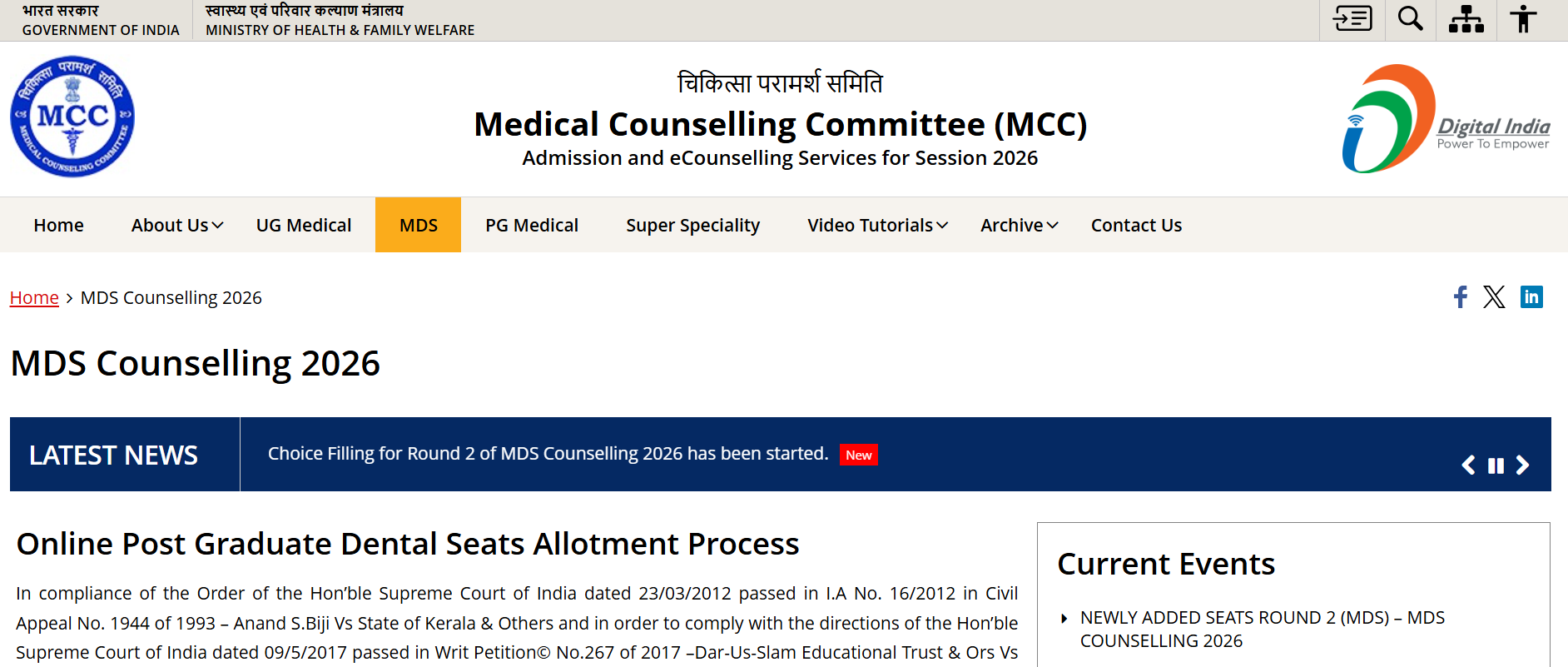Click the Home breadcrumb link
This screenshot has width=1568, height=667.
[34, 298]
